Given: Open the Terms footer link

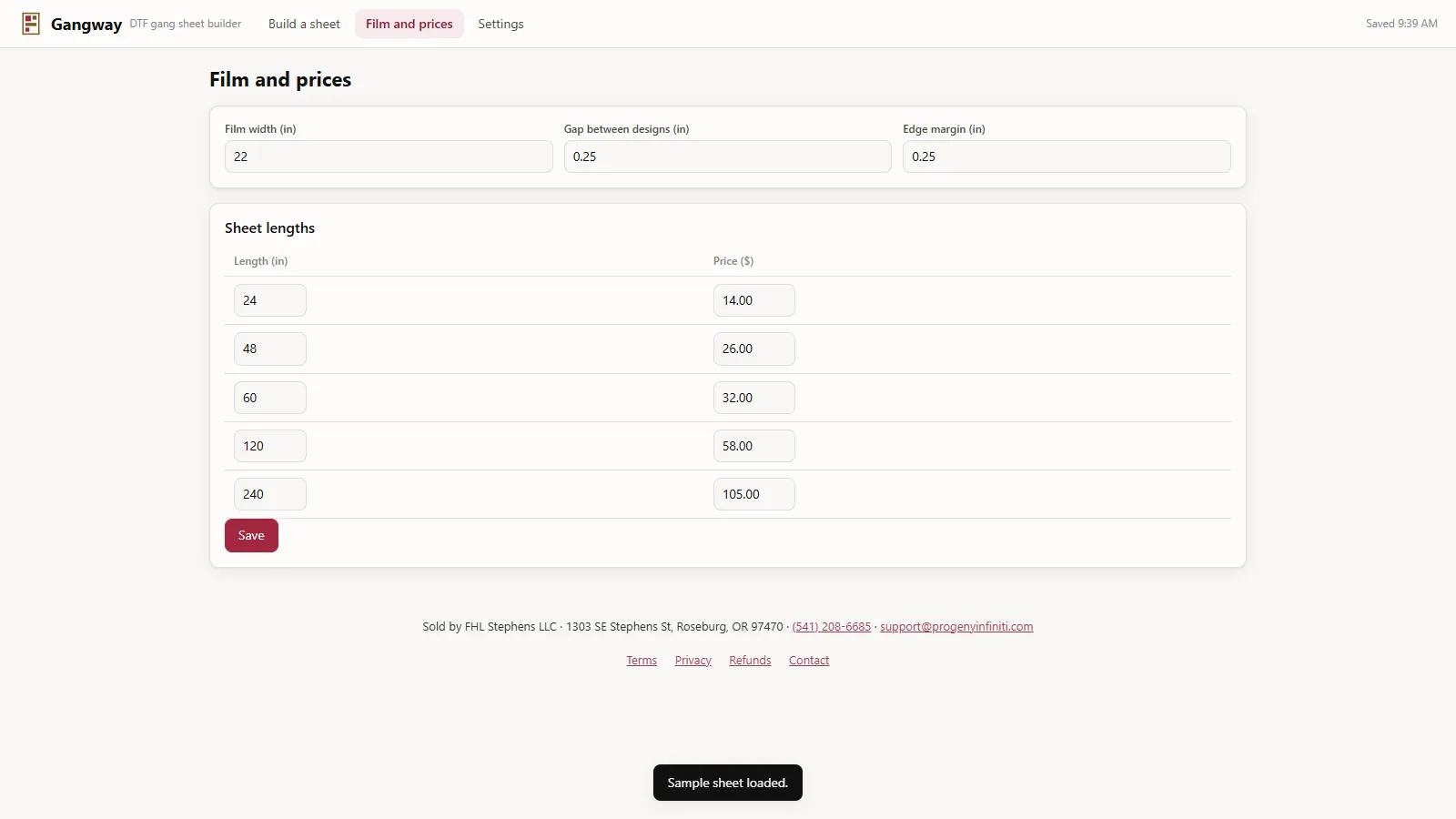Looking at the screenshot, I should pyautogui.click(x=642, y=660).
